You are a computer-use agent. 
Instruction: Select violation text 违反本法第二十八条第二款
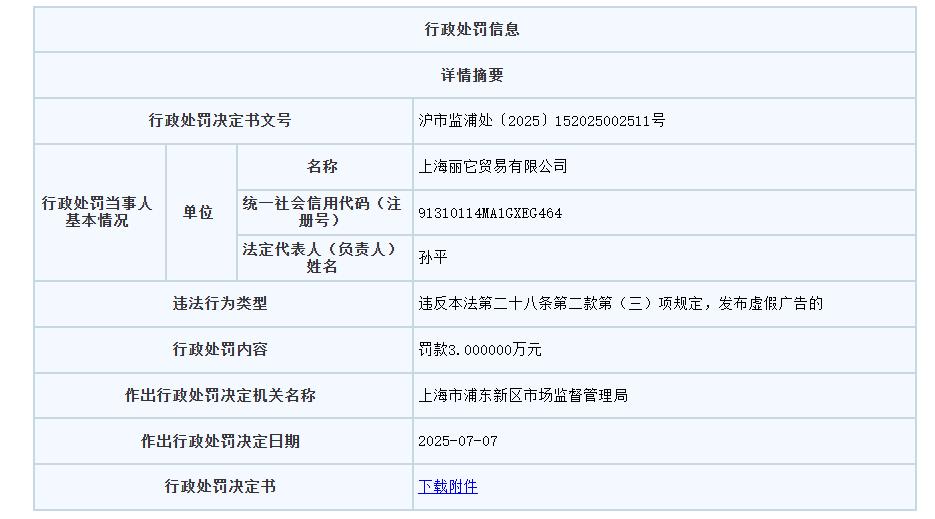pos(507,304)
